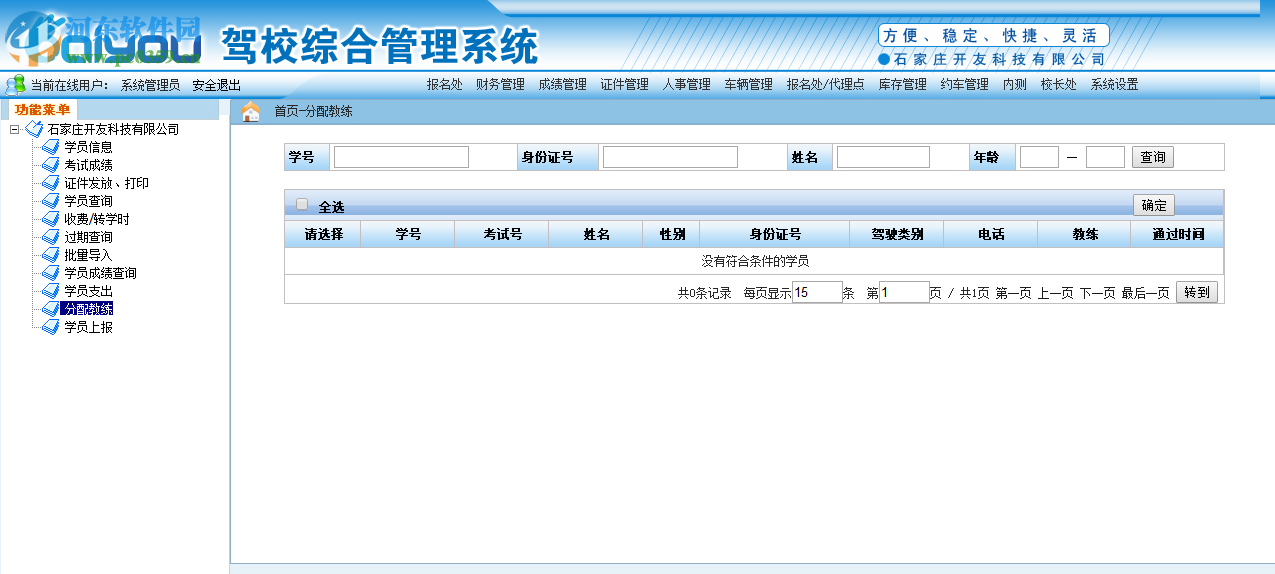Click the 每页显示 records-per-page field
Image resolution: width=1275 pixels, height=574 pixels.
(x=817, y=292)
